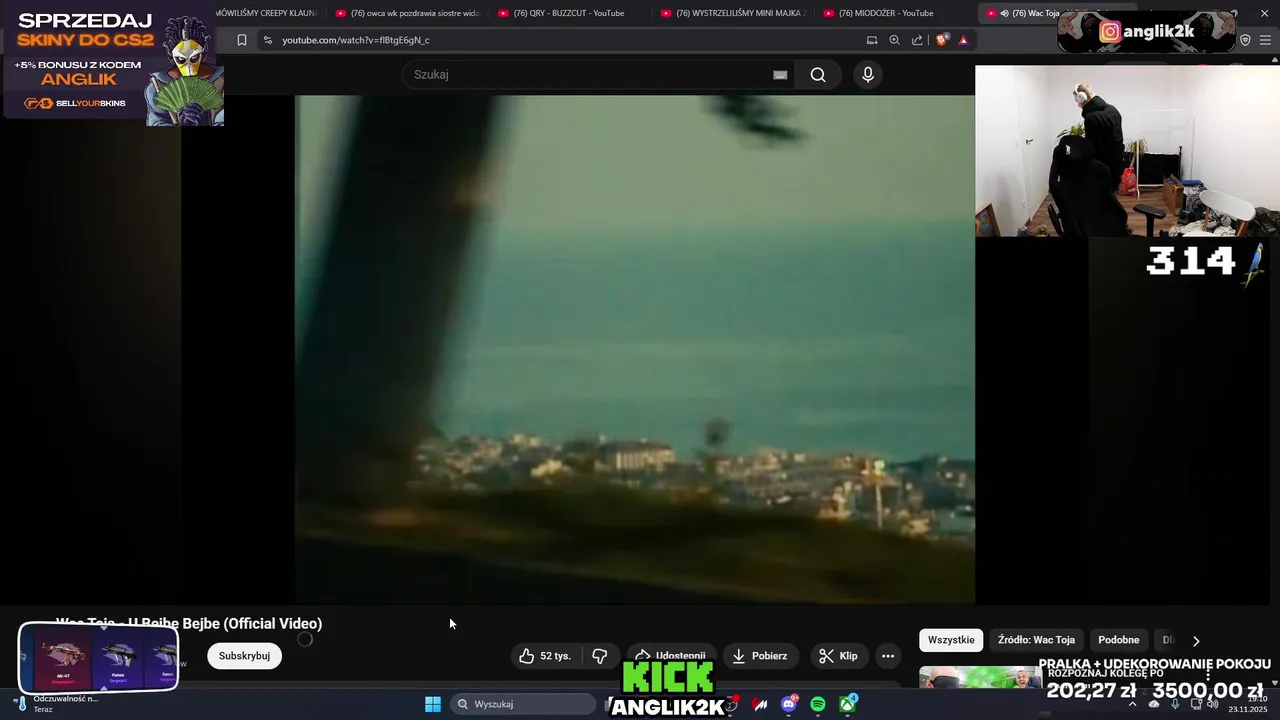Viewport: 1280px width, 720px height.
Task: Click the anglik2k Instagram overlay
Action: click(1146, 32)
